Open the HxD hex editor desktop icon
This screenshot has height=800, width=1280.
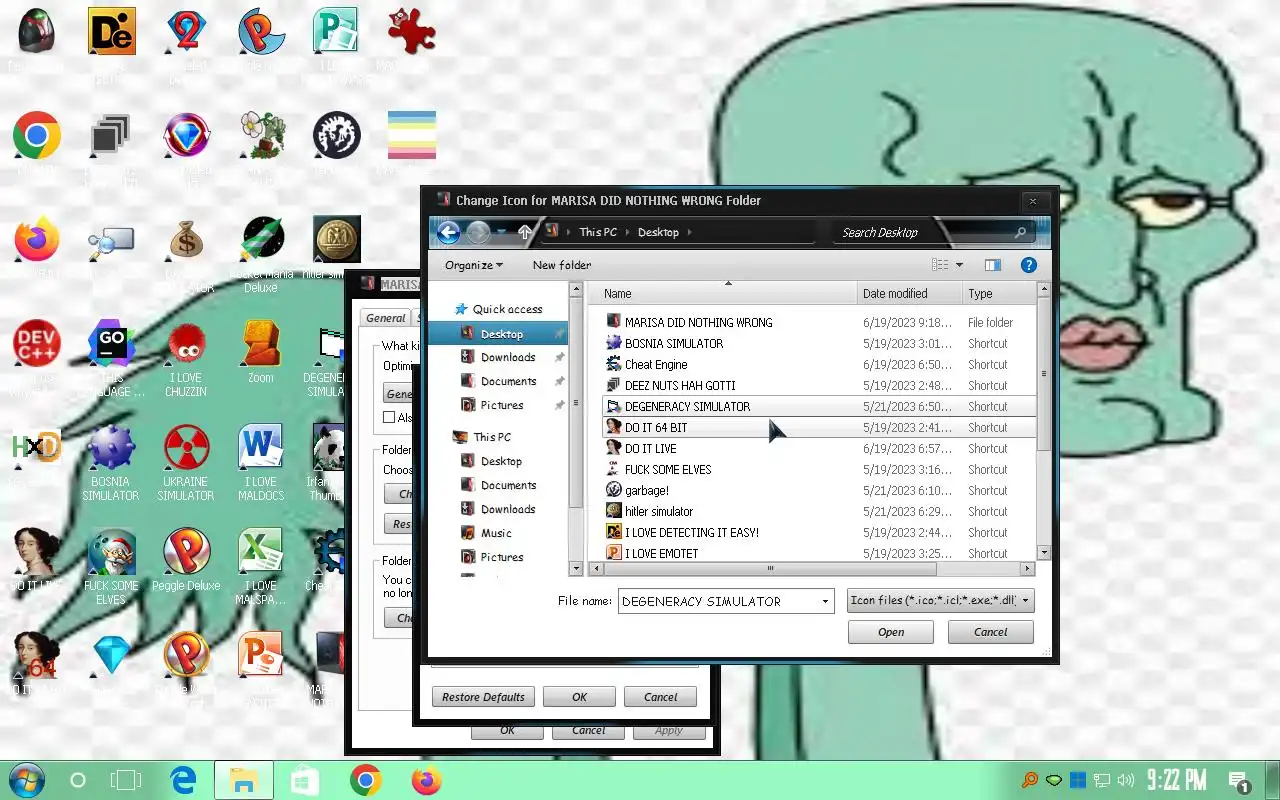[37, 447]
